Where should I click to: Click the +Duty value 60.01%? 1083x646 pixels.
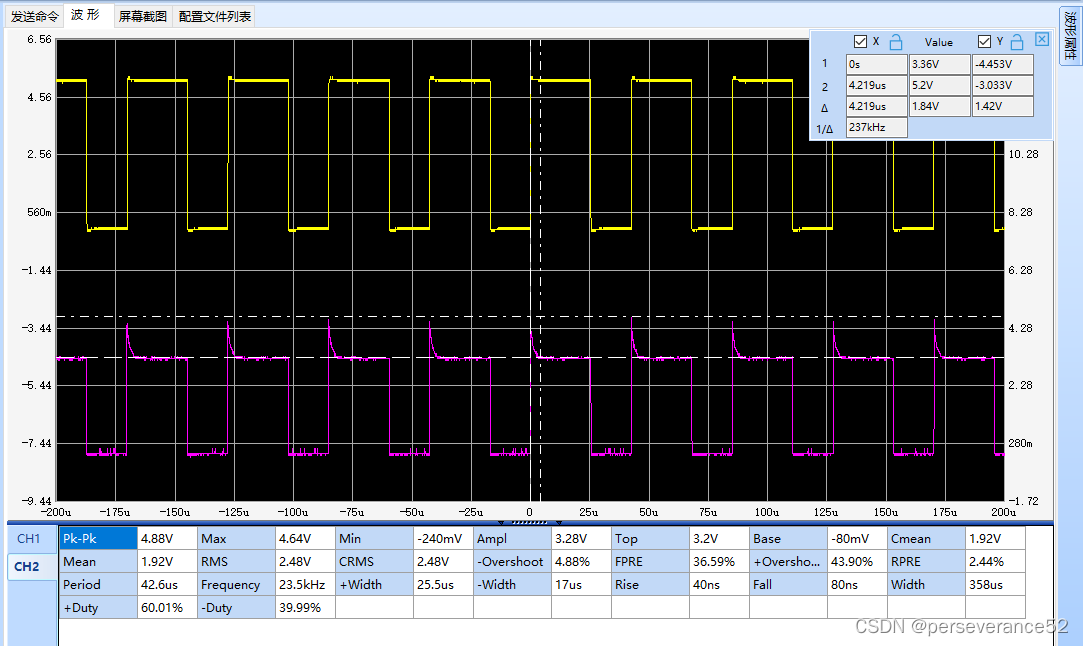tap(167, 608)
